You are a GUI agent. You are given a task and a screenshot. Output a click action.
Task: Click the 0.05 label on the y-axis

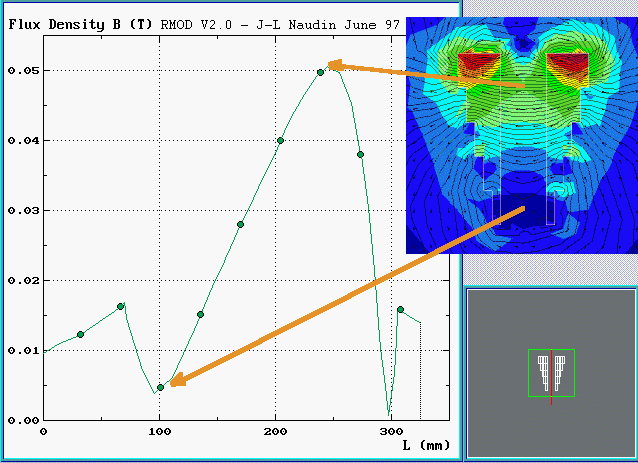[x=20, y=71]
